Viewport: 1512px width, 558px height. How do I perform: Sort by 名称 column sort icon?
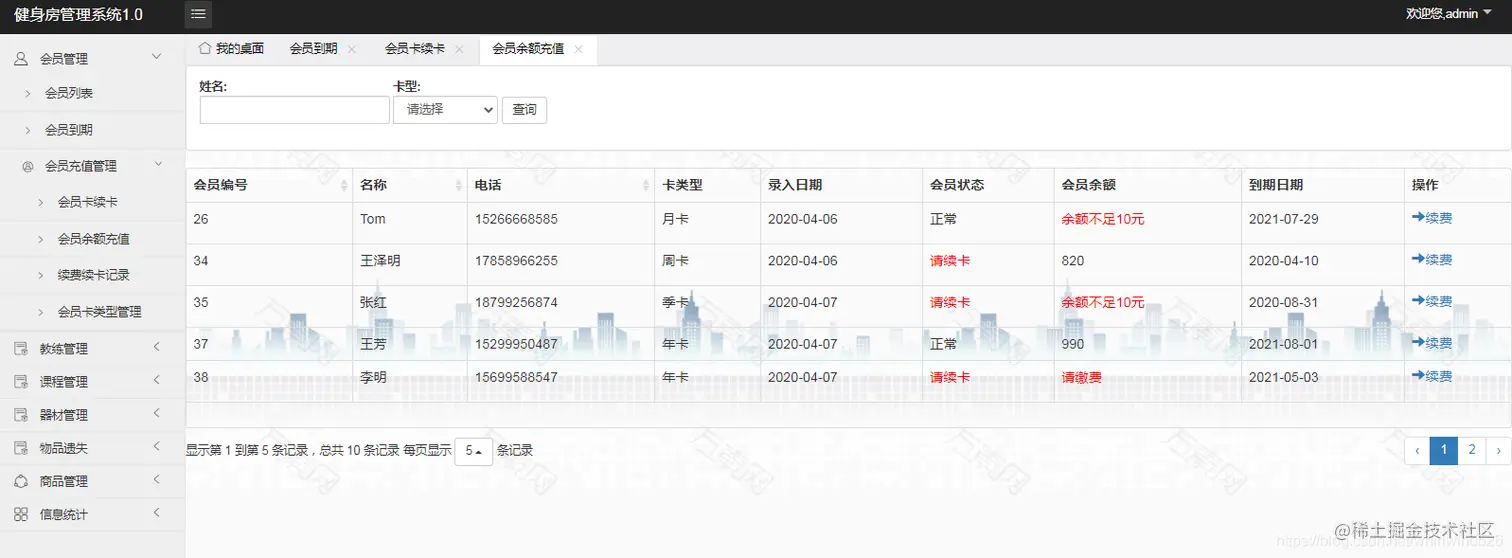[459, 185]
